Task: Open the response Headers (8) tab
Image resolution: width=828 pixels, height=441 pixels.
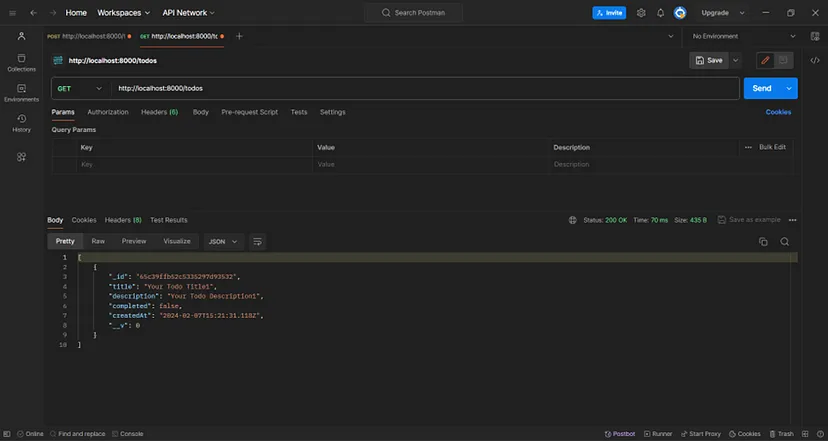Action: tap(123, 220)
